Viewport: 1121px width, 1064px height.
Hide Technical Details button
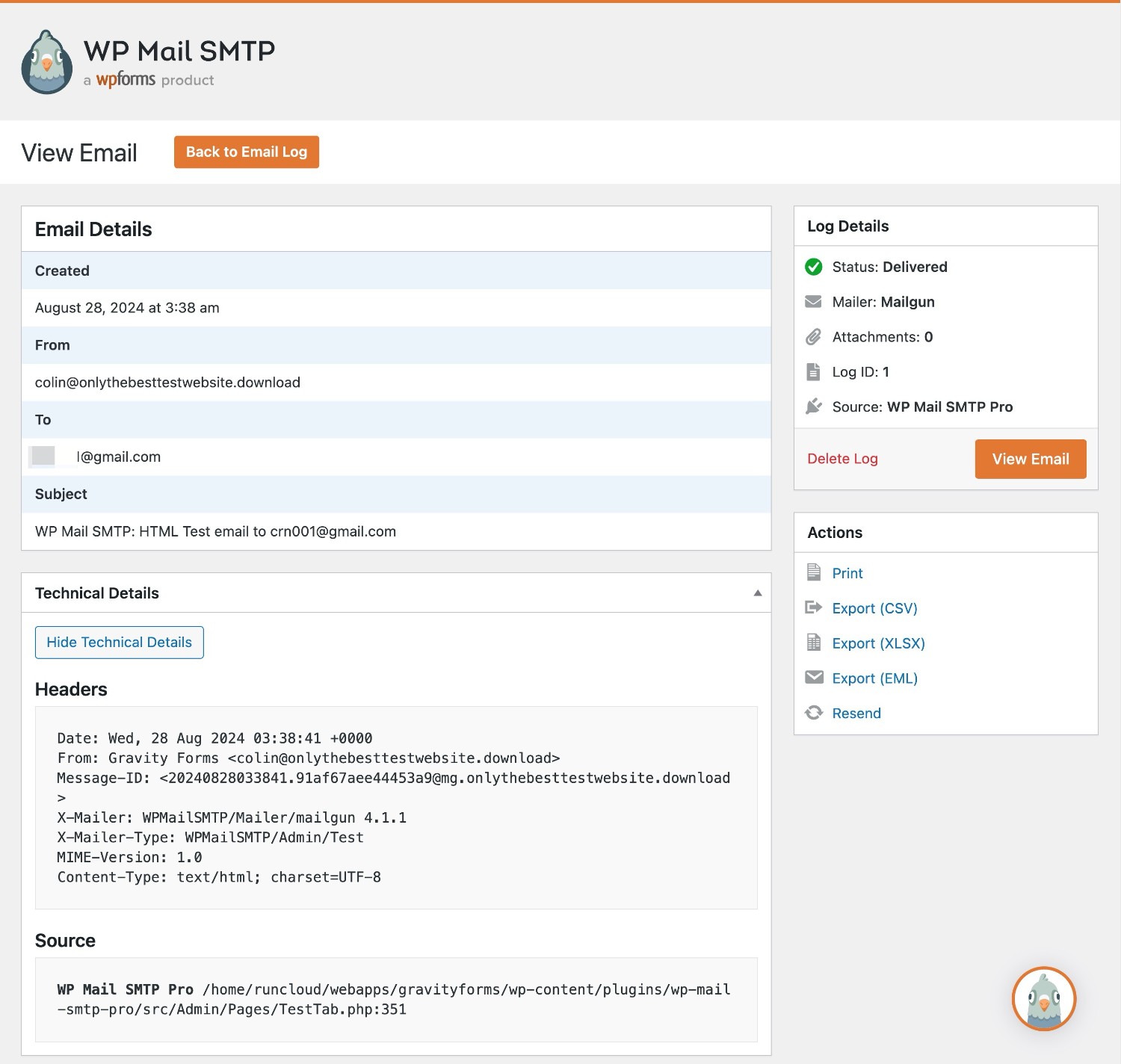pyautogui.click(x=120, y=643)
